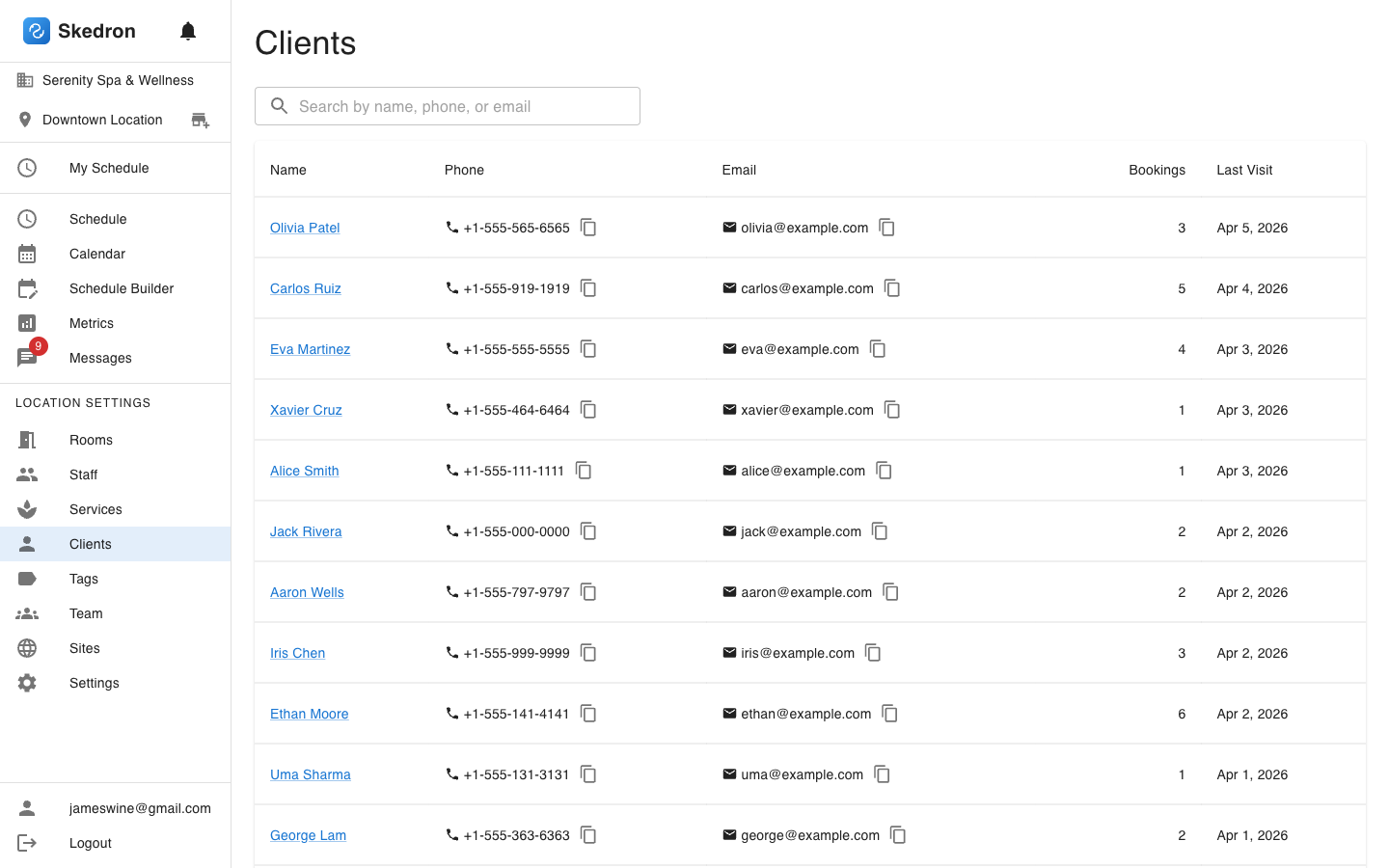Copy Olivia Patel's phone number
The height and width of the screenshot is (868, 1389).
coord(588,228)
